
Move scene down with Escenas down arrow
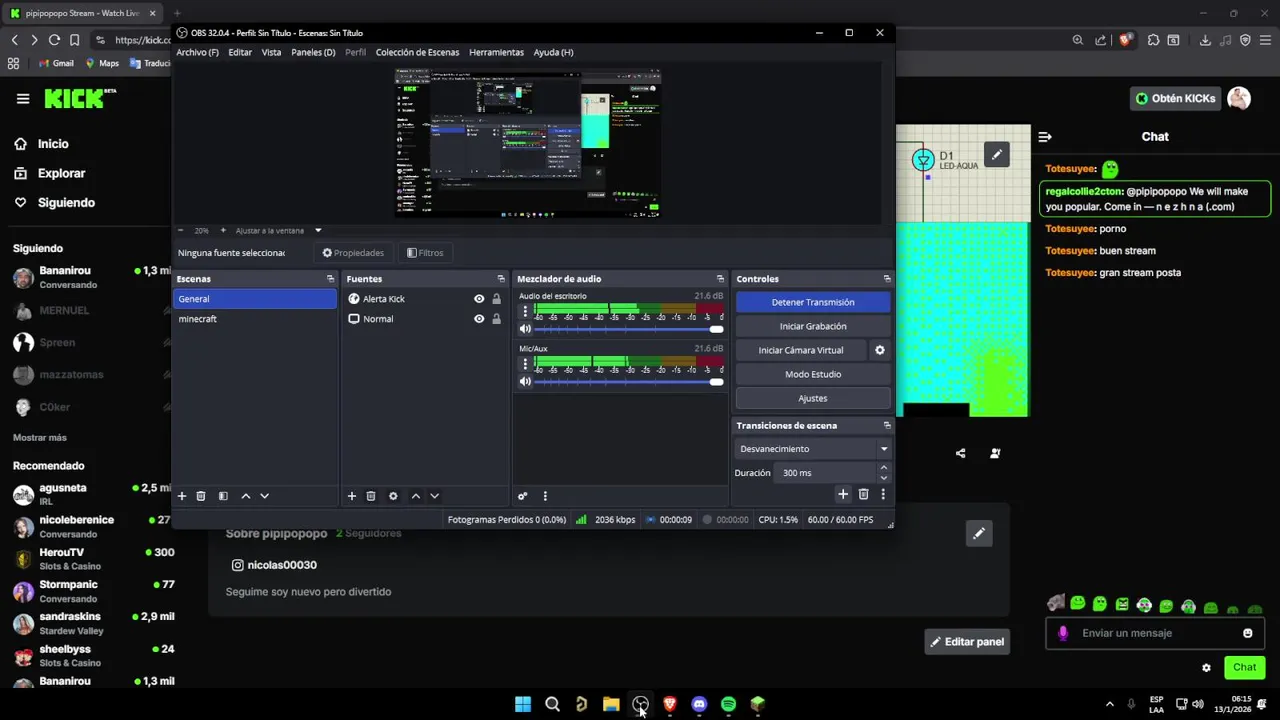(x=264, y=496)
